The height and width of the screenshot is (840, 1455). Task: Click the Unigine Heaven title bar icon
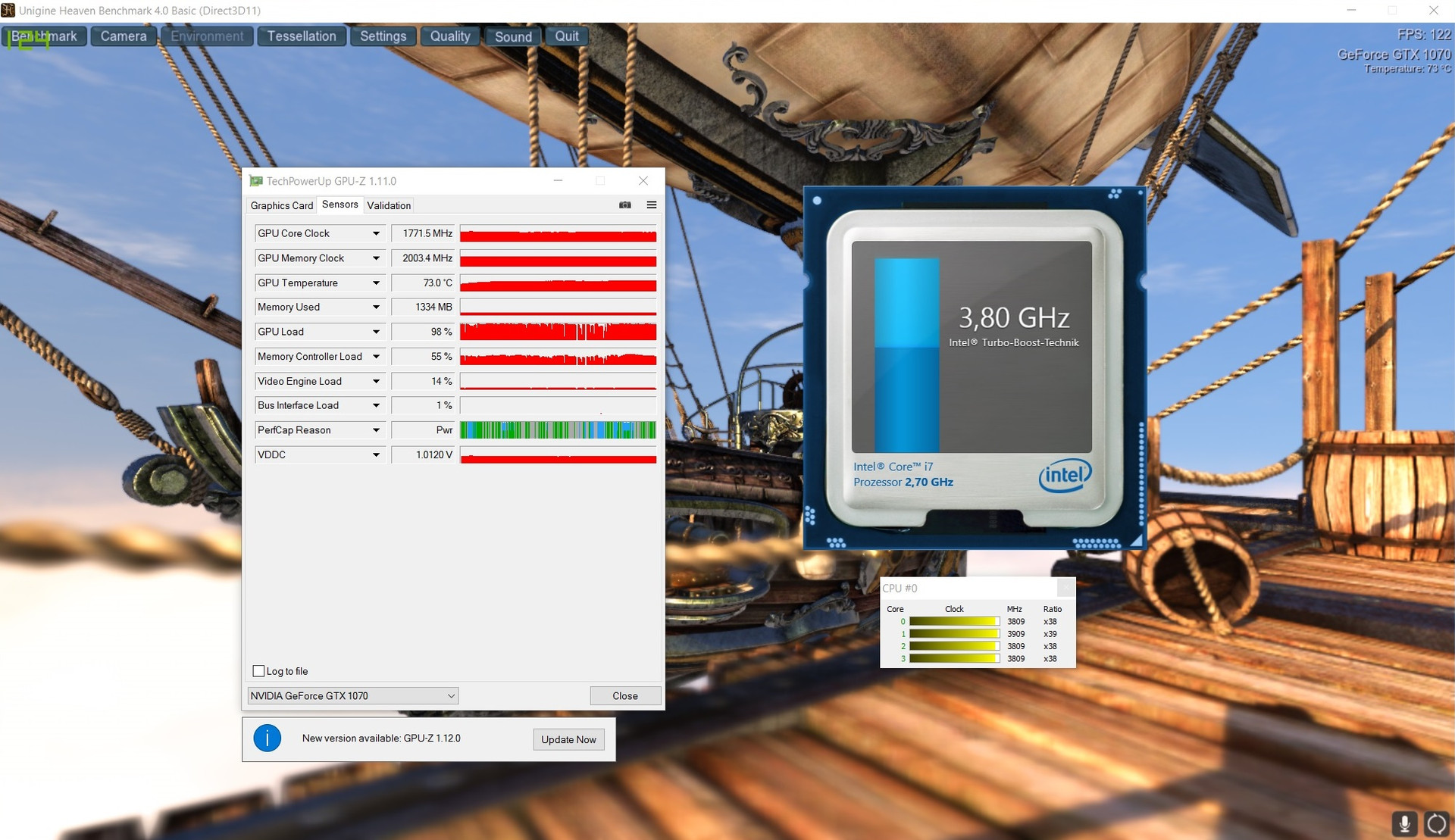(8, 11)
